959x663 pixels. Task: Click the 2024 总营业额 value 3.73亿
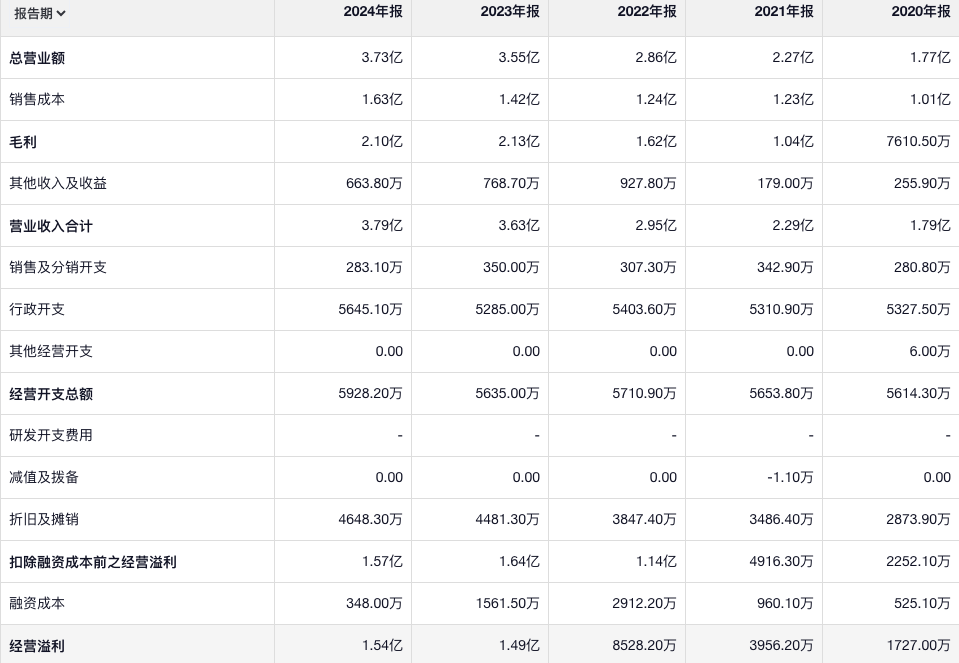382,58
